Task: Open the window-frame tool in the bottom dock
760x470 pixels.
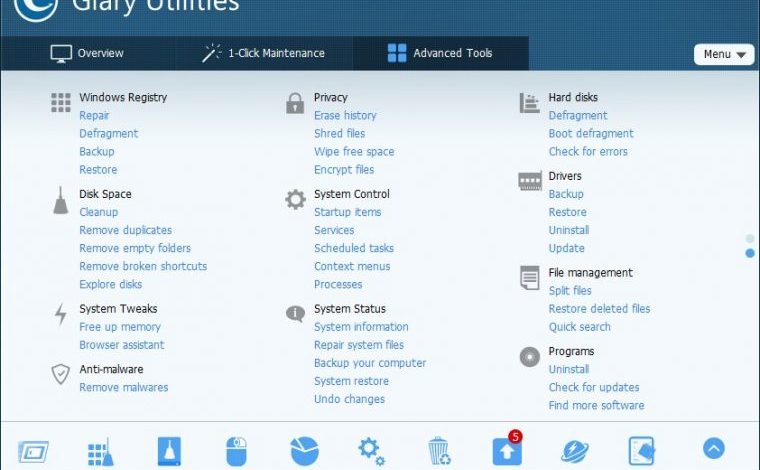Action: click(33, 452)
